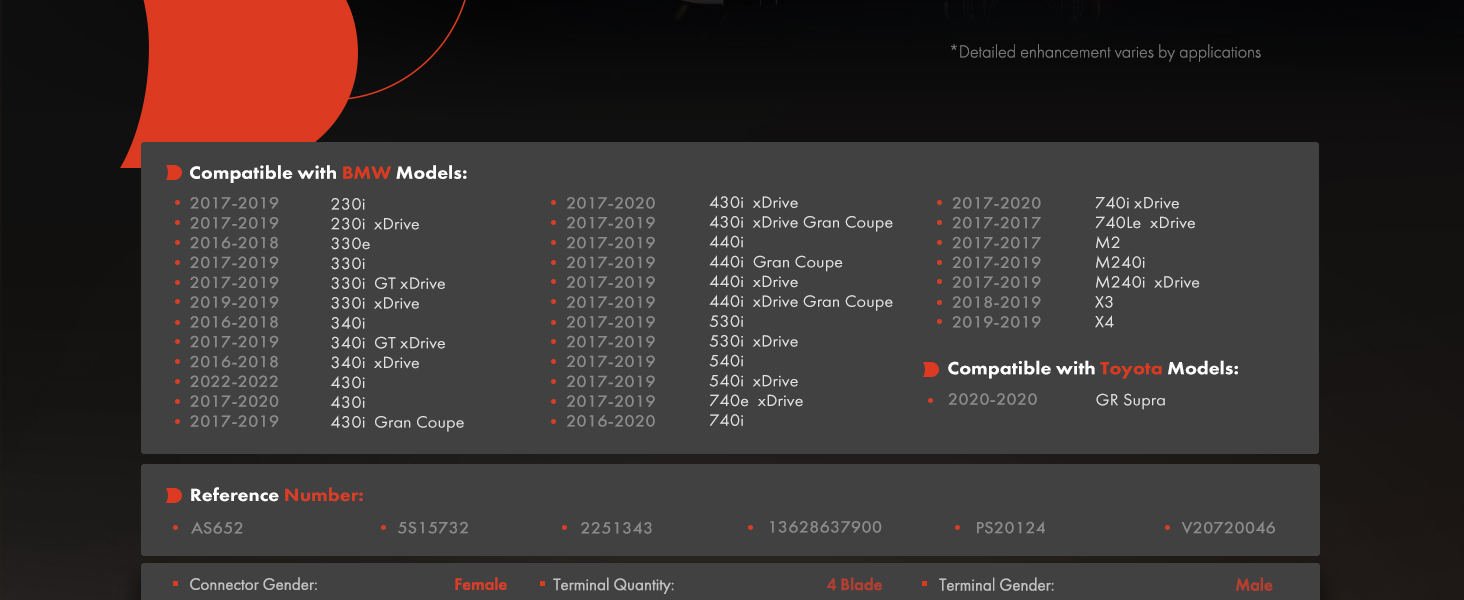Click the "Compatible with Toyota Models:" heading
Image resolution: width=1464 pixels, height=600 pixels.
[1093, 369]
